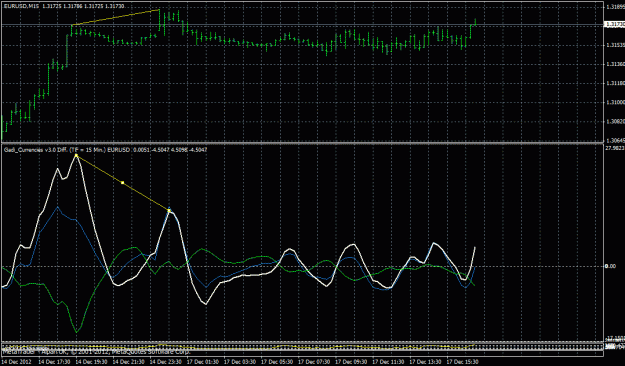Click the 1.31895 price axis label

pyautogui.click(x=615, y=7)
